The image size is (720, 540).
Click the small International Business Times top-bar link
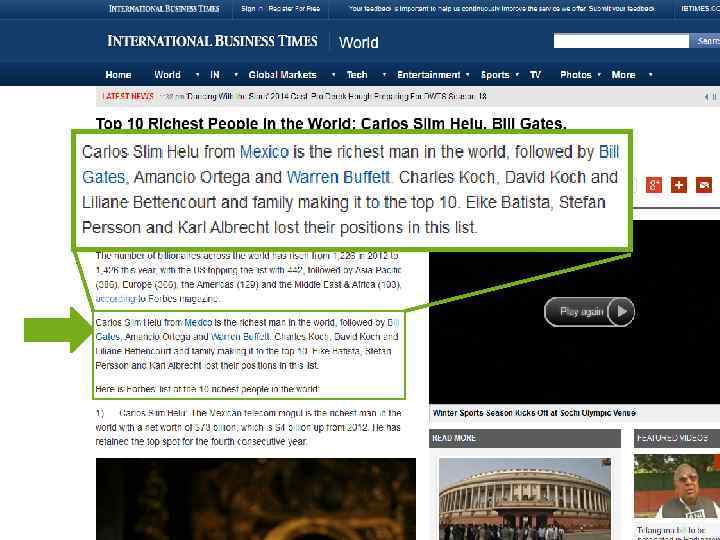pos(164,8)
